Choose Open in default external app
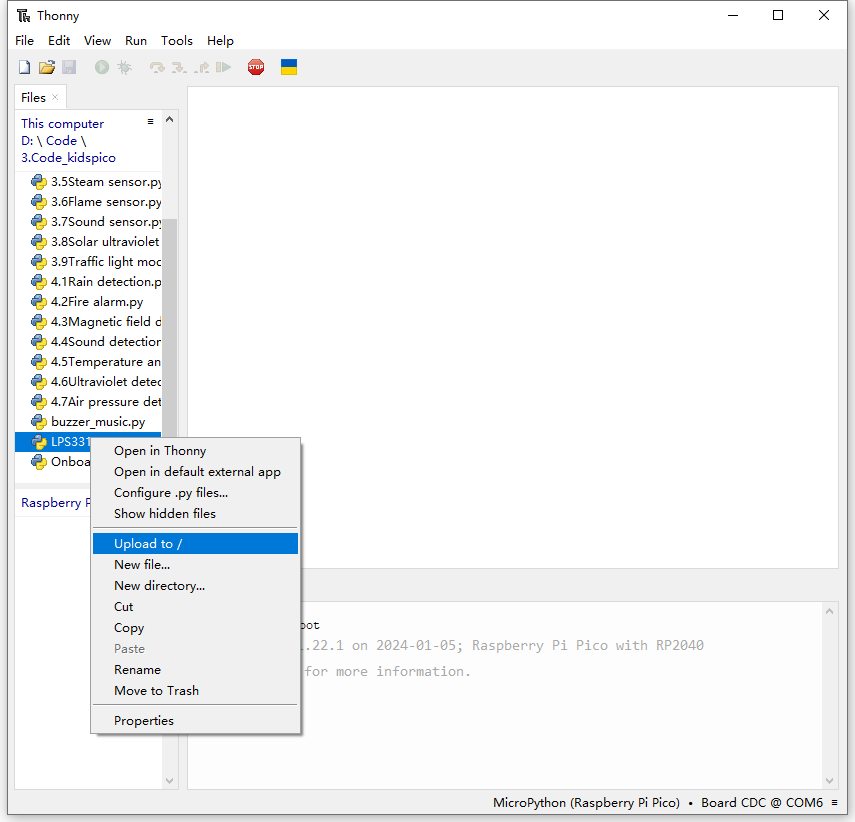 (195, 472)
